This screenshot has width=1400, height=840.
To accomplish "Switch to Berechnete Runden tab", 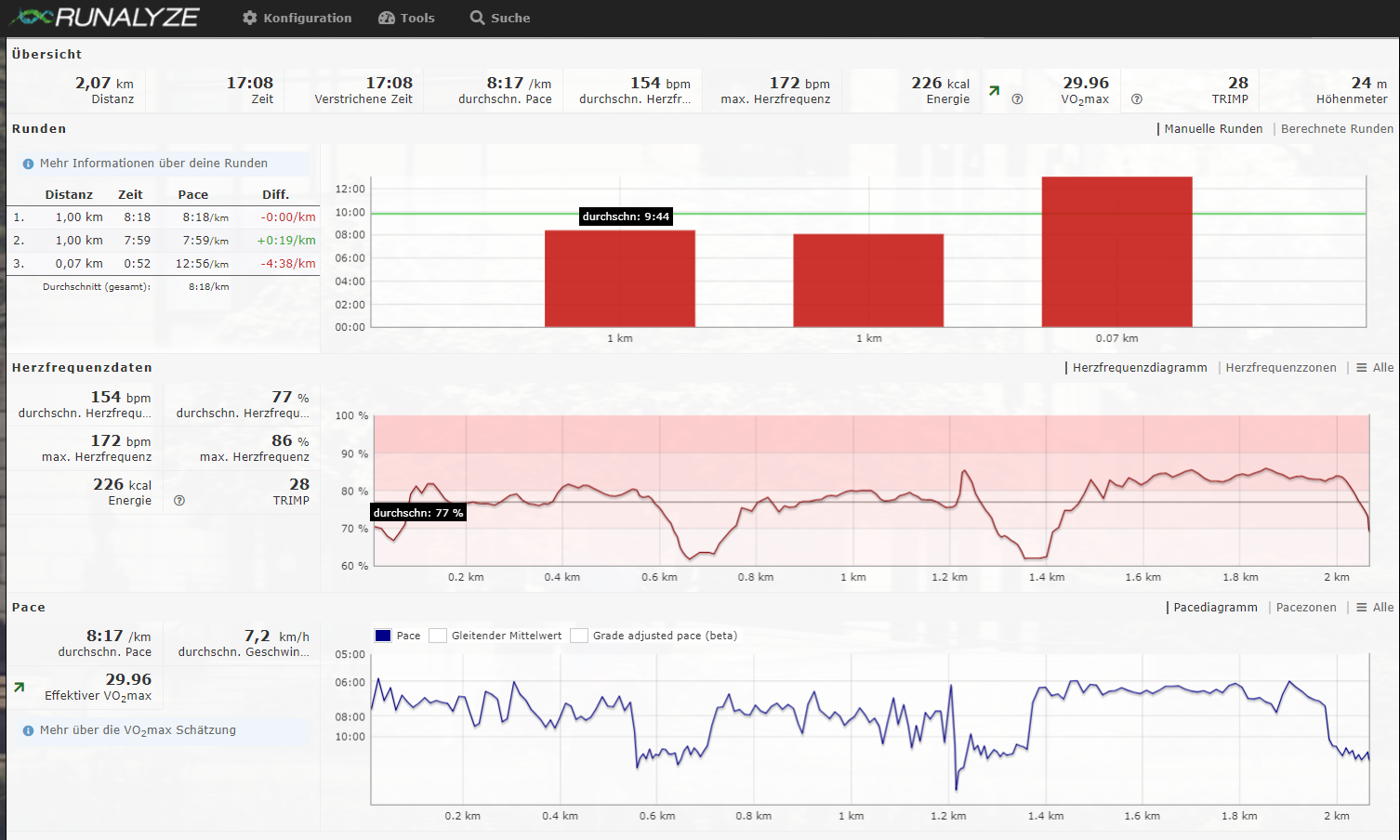I will (x=1337, y=129).
